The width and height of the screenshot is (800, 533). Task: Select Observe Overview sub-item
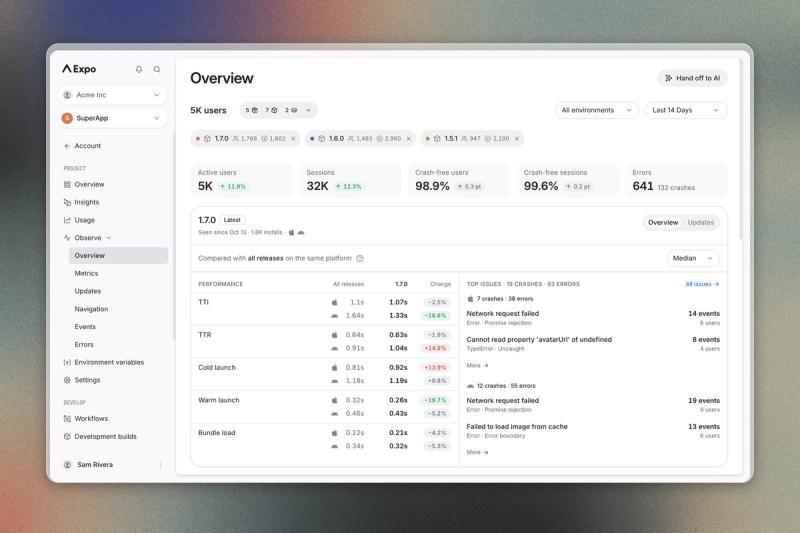[x=118, y=256]
